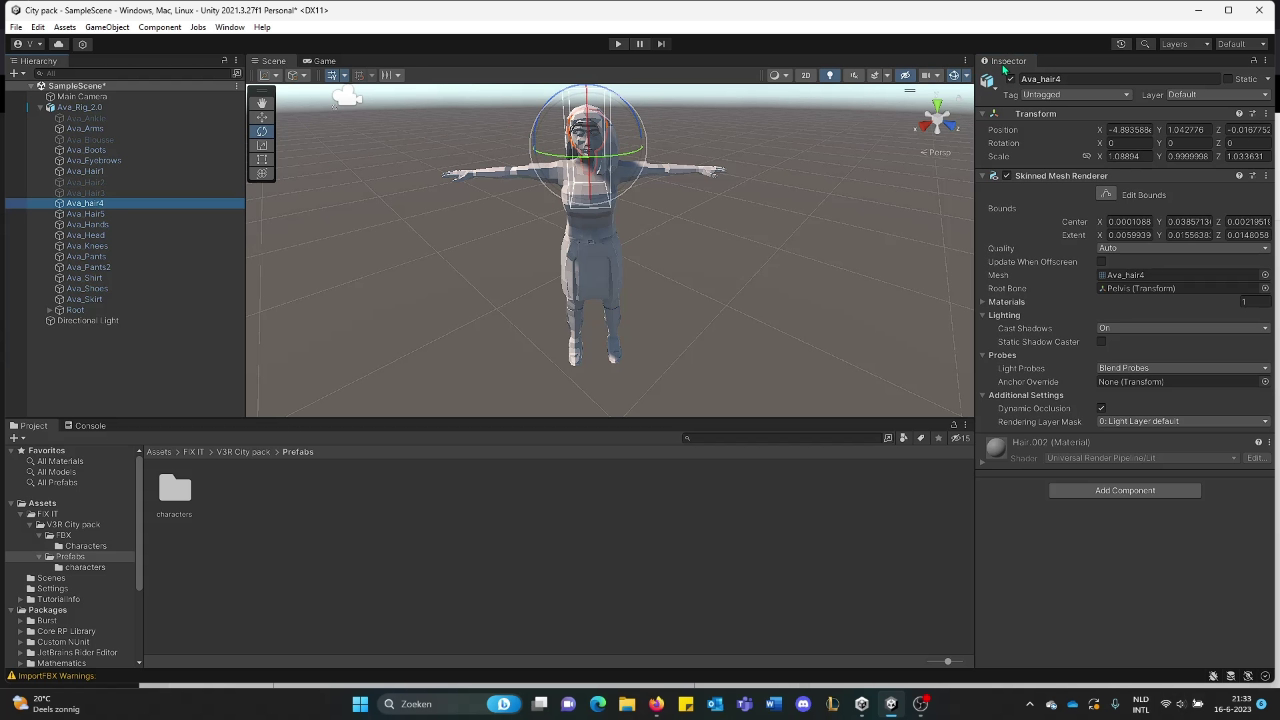Toggle scene lighting lightbulb

829,75
